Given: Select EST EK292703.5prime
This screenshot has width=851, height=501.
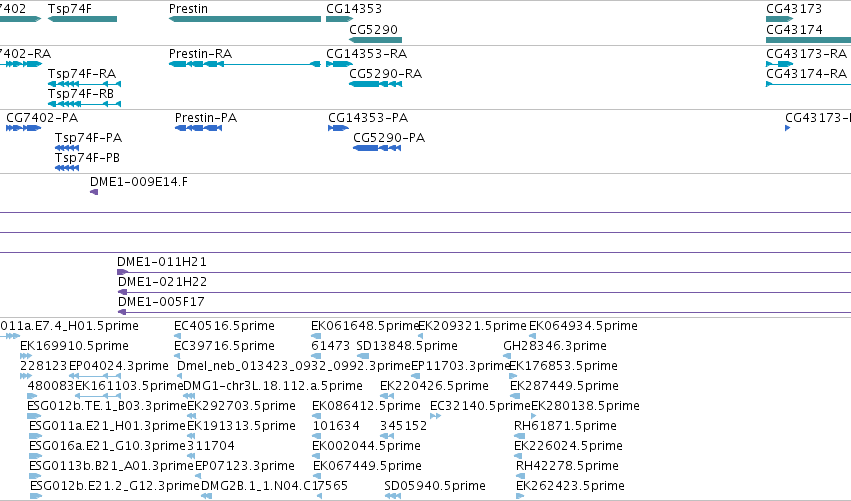Looking at the screenshot, I should pos(242,406).
